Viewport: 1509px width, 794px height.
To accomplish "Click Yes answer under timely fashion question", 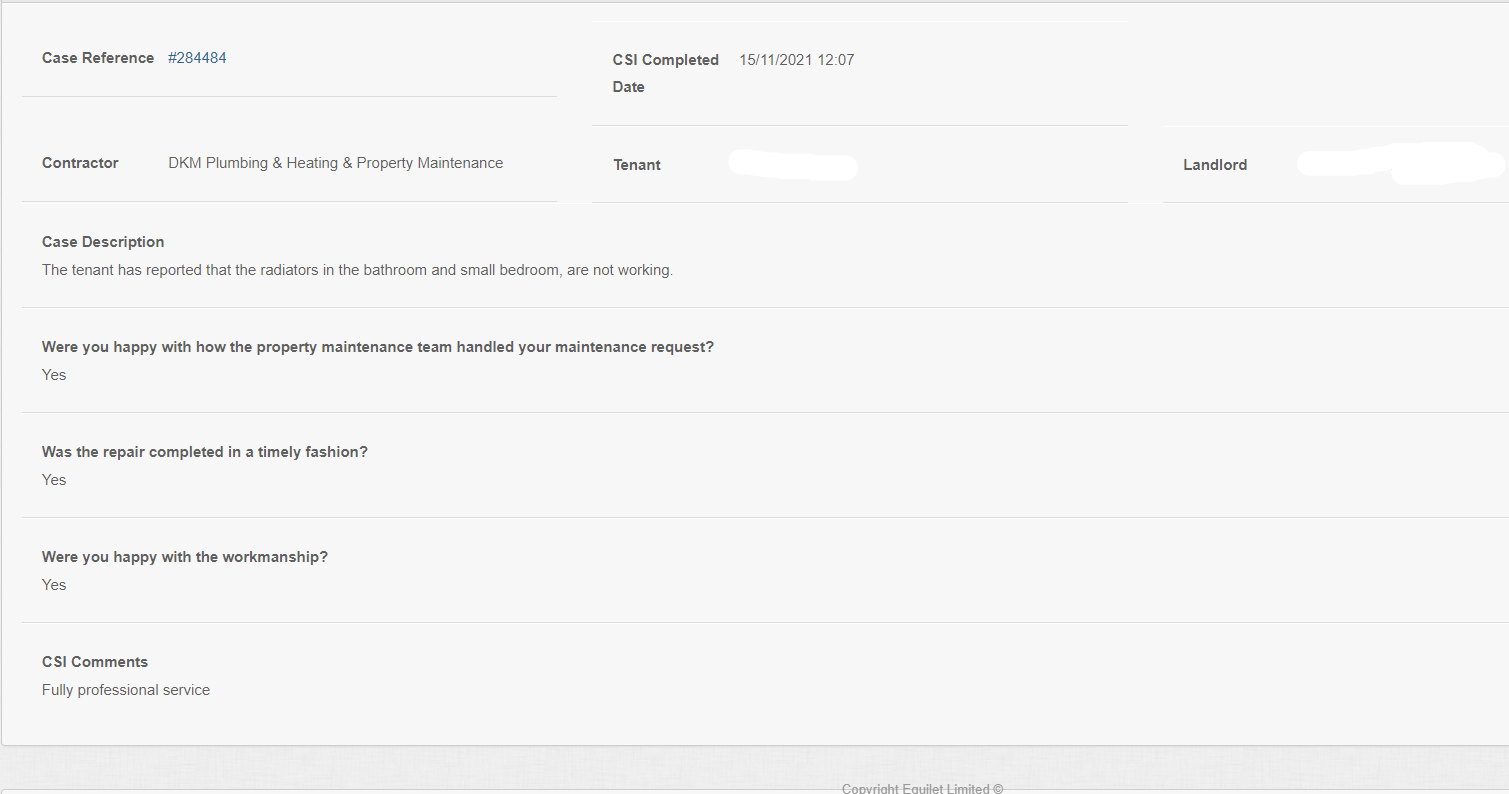I will coord(54,480).
